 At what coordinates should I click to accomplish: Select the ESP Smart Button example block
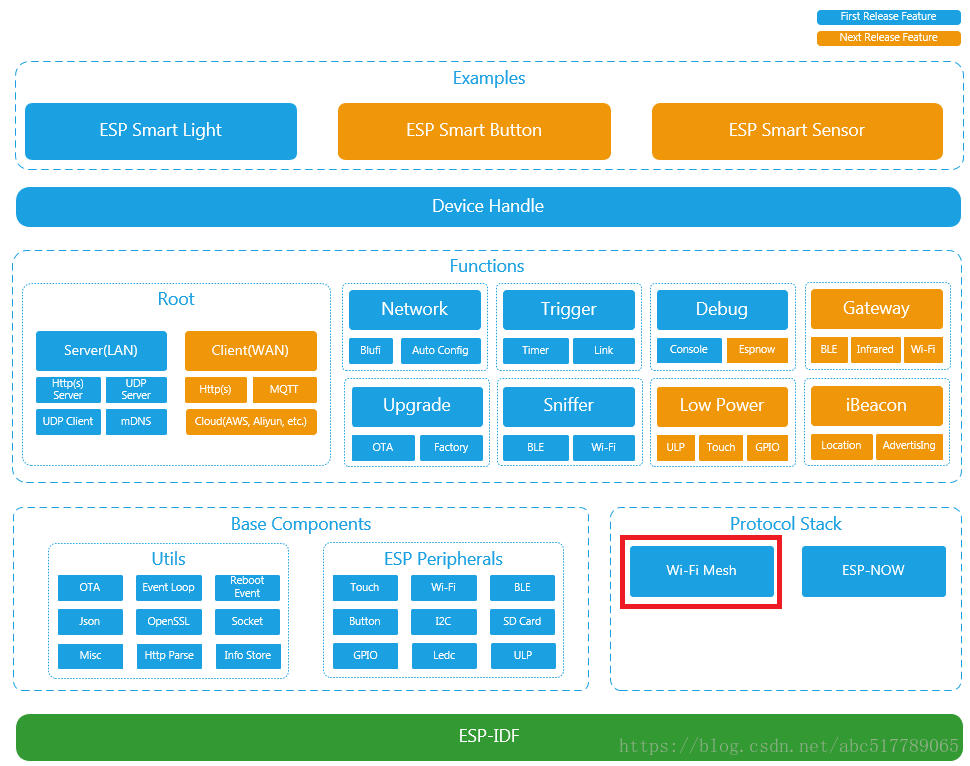(474, 131)
